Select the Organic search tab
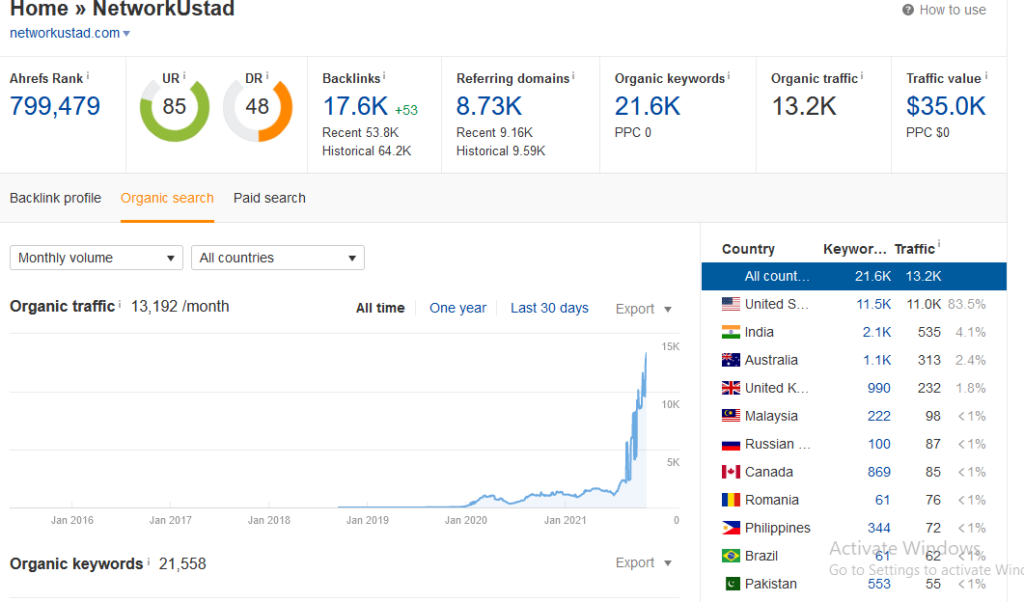This screenshot has height=602, width=1024. tap(167, 198)
